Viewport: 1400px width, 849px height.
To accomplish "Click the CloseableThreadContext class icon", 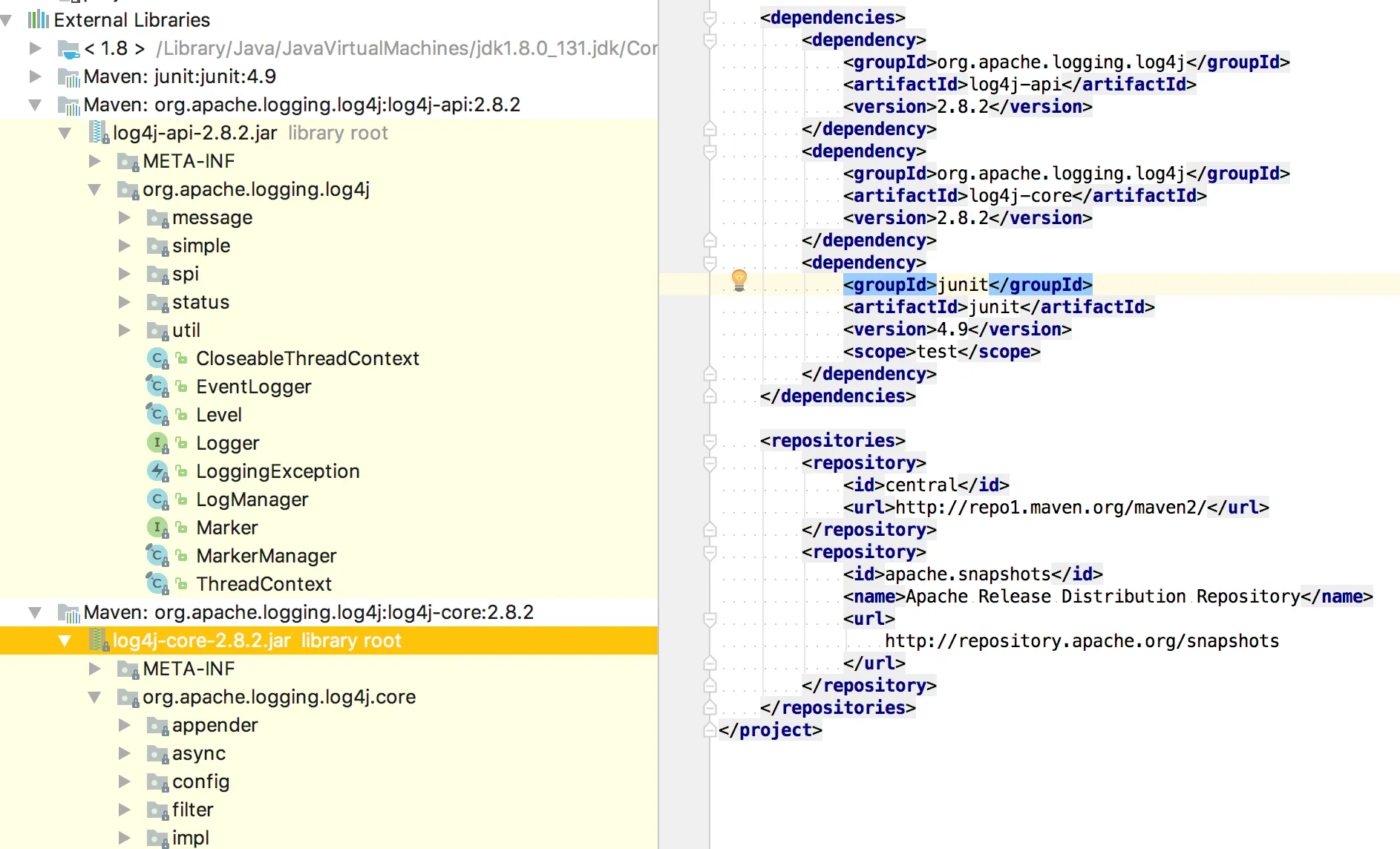I will (x=157, y=359).
